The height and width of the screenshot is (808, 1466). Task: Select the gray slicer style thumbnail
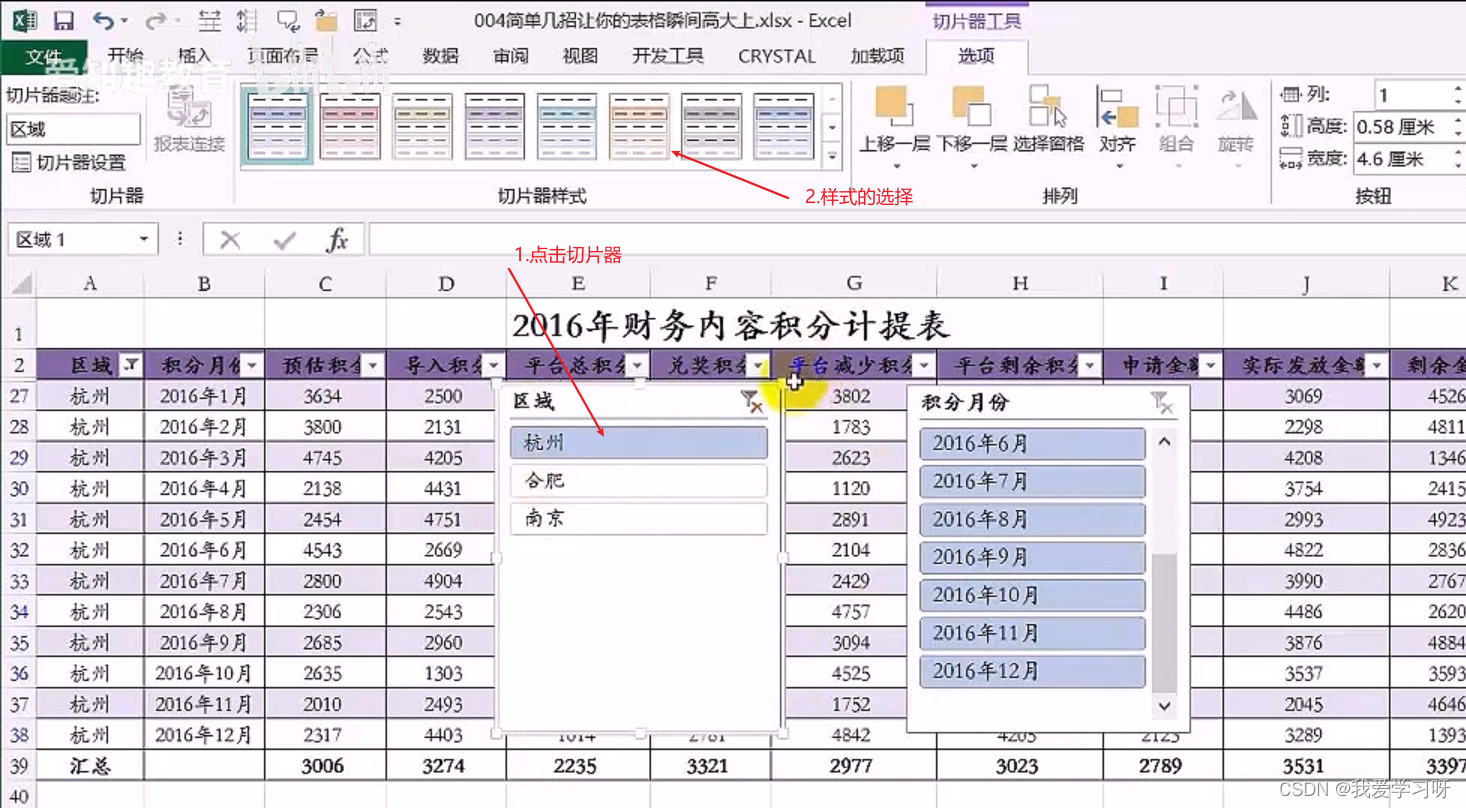click(x=711, y=126)
